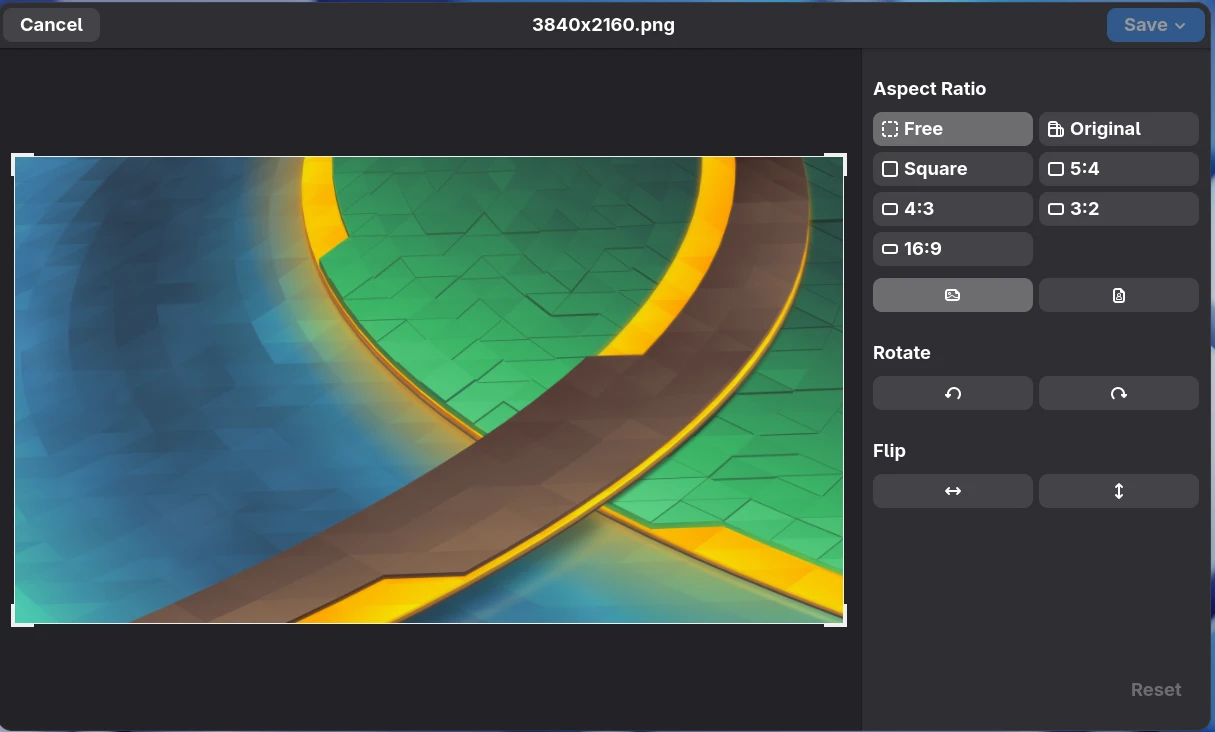Set the crop ratio to 3:2
1215x732 pixels.
tap(1119, 209)
